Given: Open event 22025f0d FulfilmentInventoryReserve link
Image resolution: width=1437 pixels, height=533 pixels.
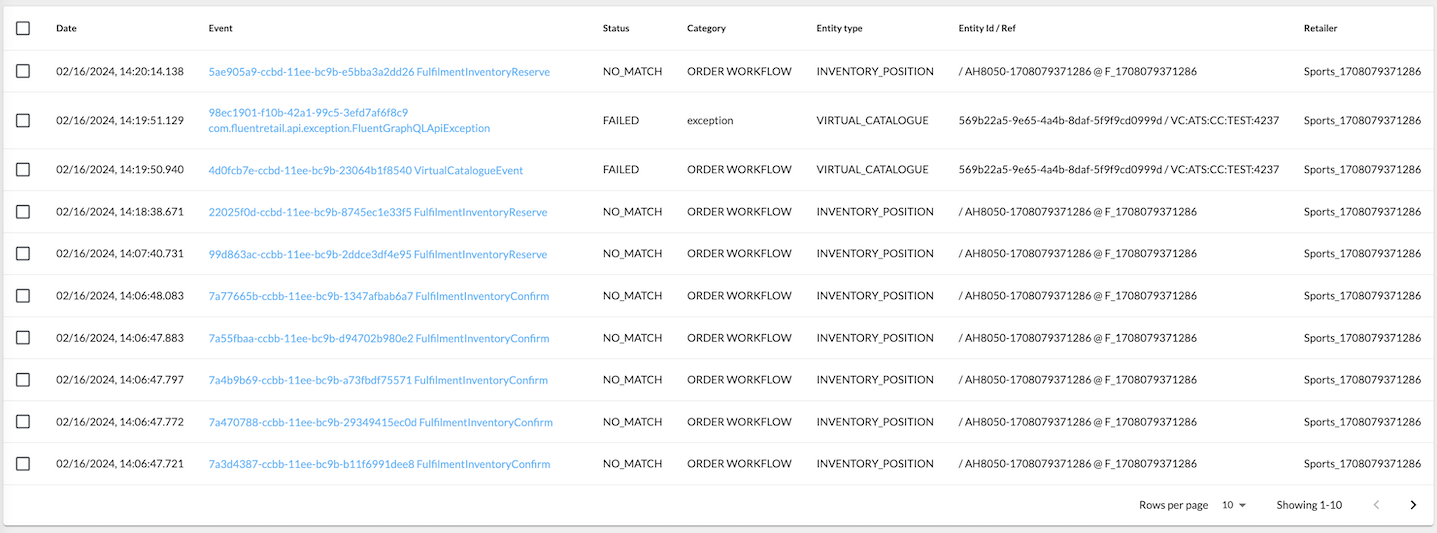Looking at the screenshot, I should click(377, 212).
